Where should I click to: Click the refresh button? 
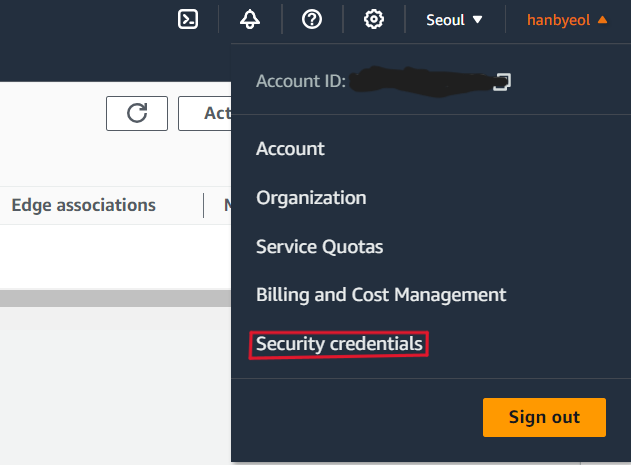pos(137,114)
